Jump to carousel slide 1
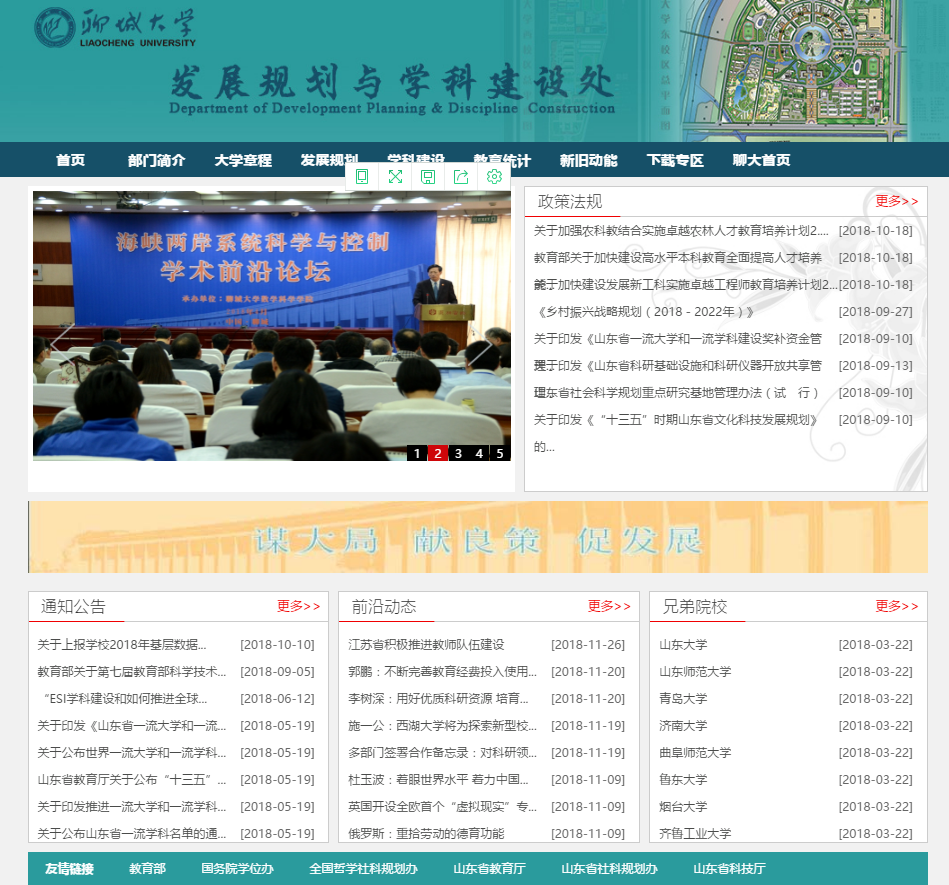 coord(417,453)
